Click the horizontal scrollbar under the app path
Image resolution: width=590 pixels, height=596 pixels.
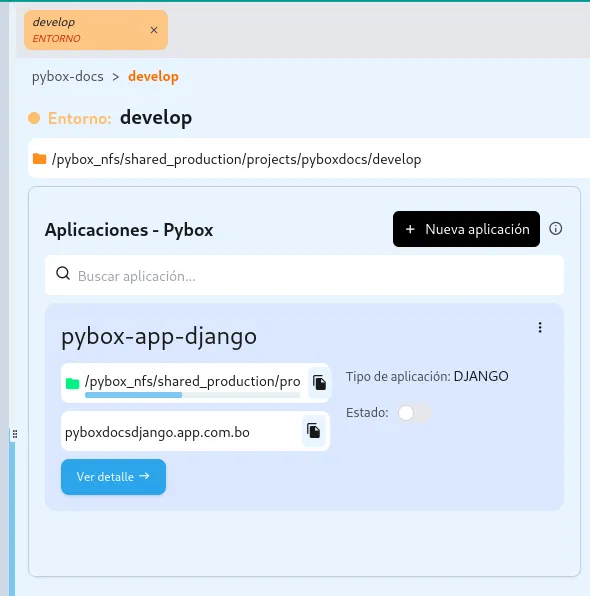(192, 395)
